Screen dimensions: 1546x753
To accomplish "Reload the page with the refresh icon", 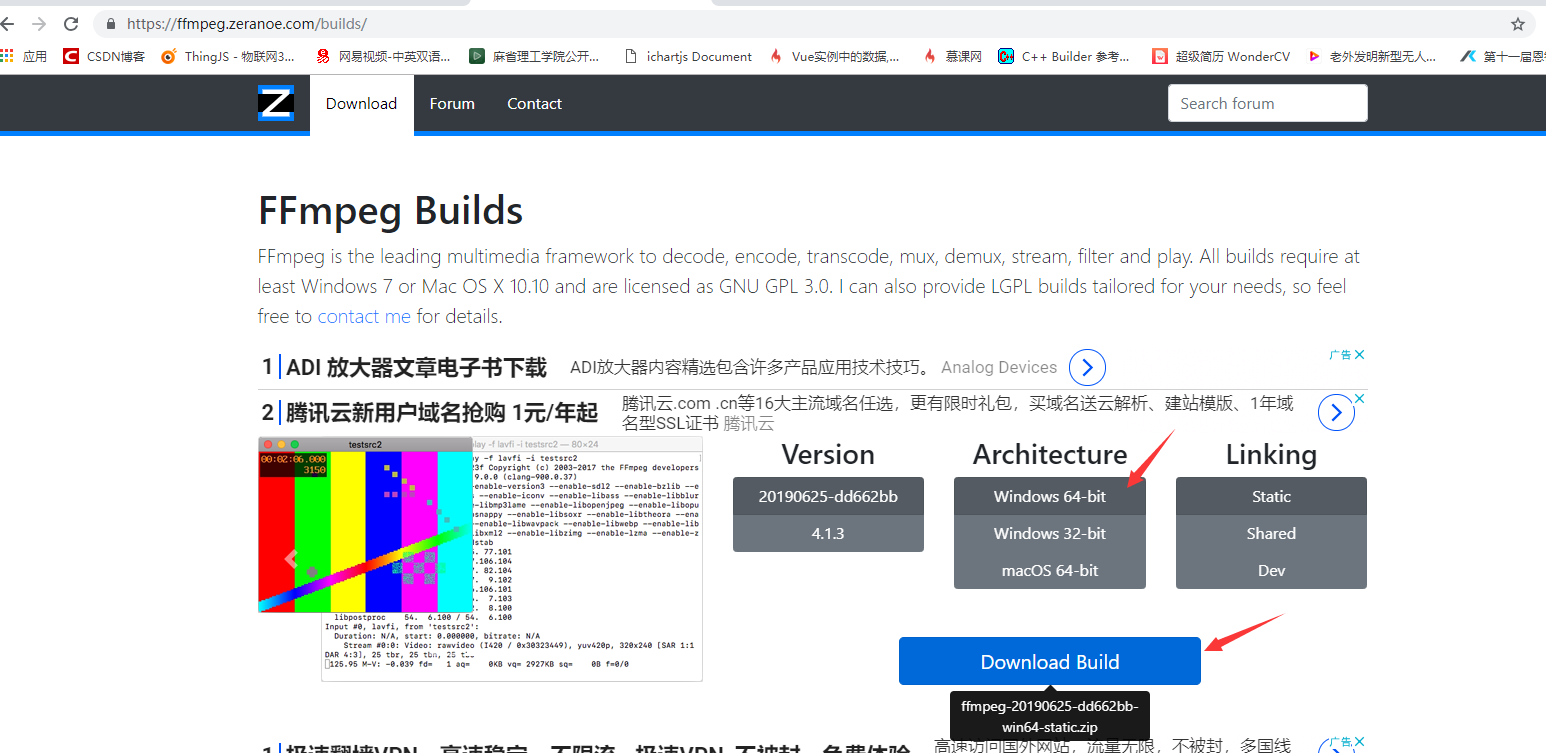I will point(71,24).
